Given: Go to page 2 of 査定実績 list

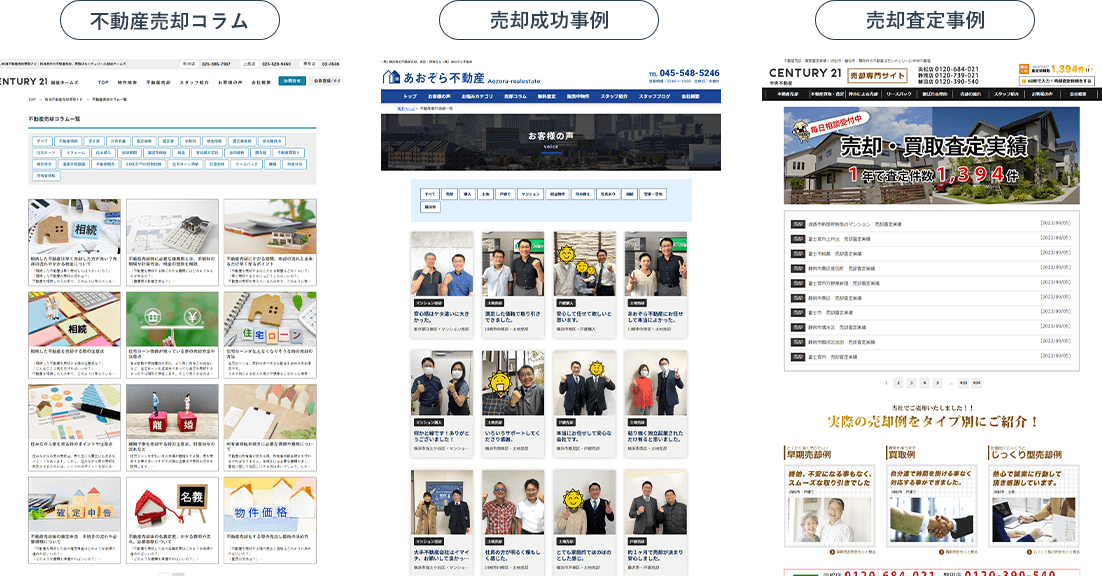Looking at the screenshot, I should (897, 383).
